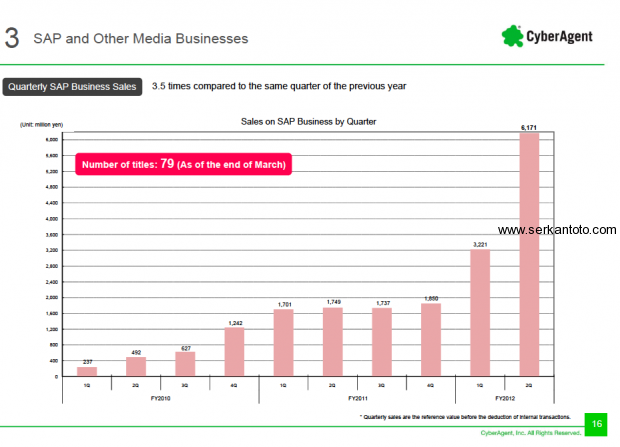Viewport: 620px width, 447px height.
Task: Select the 1,749 value label
Action: [x=334, y=302]
